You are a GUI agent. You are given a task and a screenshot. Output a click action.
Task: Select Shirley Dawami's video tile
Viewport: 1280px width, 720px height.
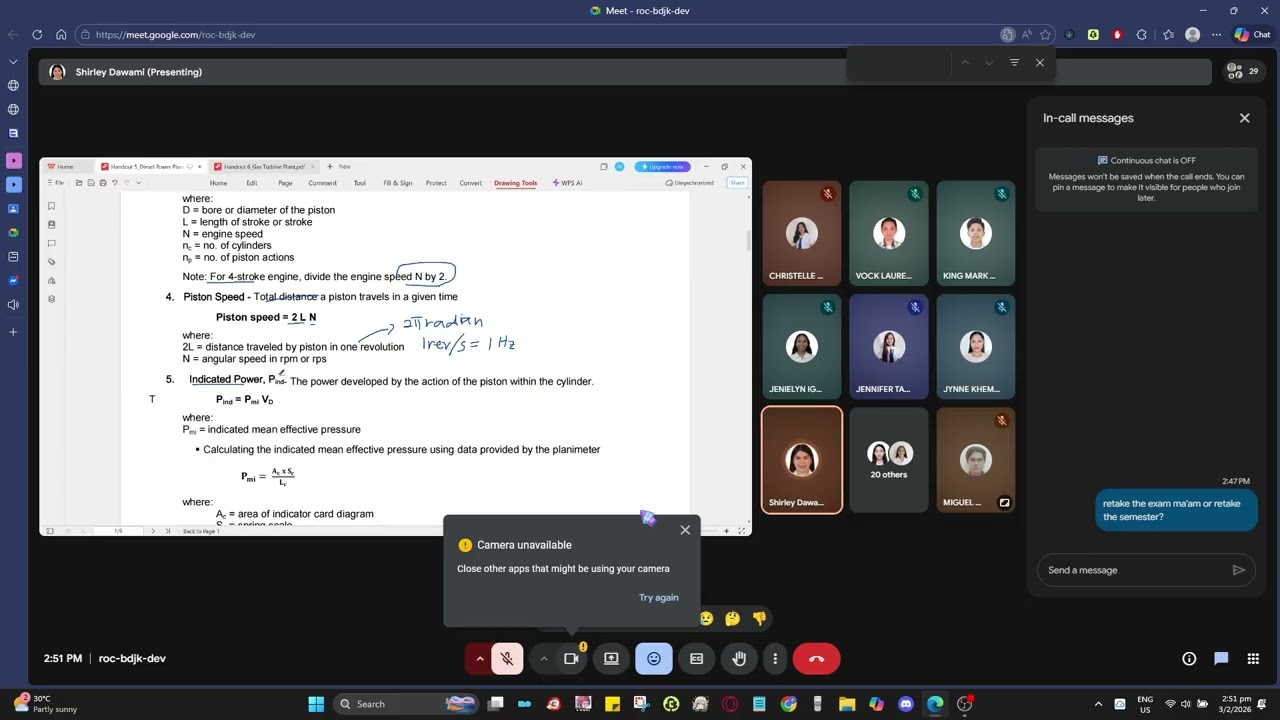coord(802,460)
